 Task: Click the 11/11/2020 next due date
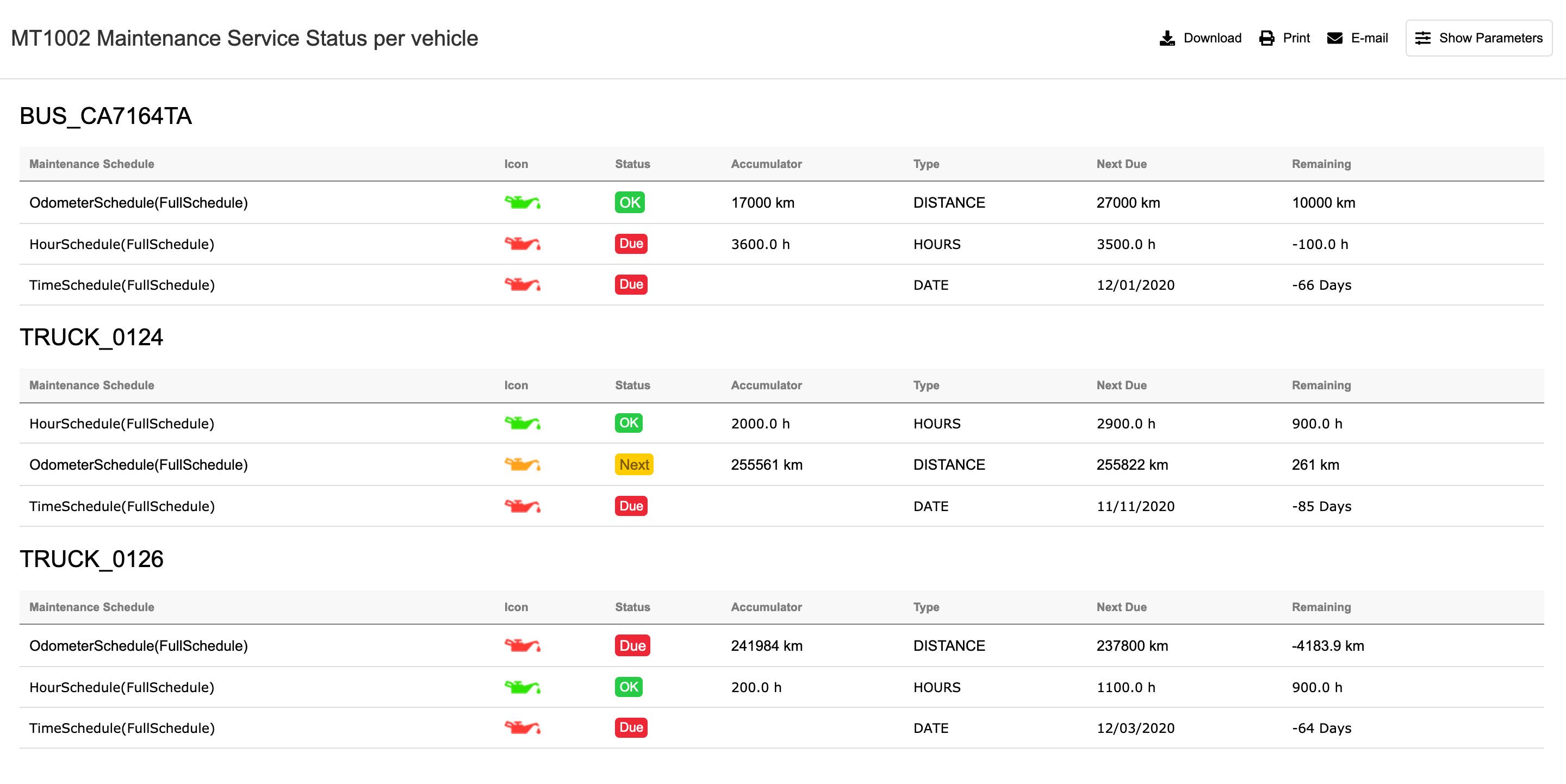click(1135, 506)
